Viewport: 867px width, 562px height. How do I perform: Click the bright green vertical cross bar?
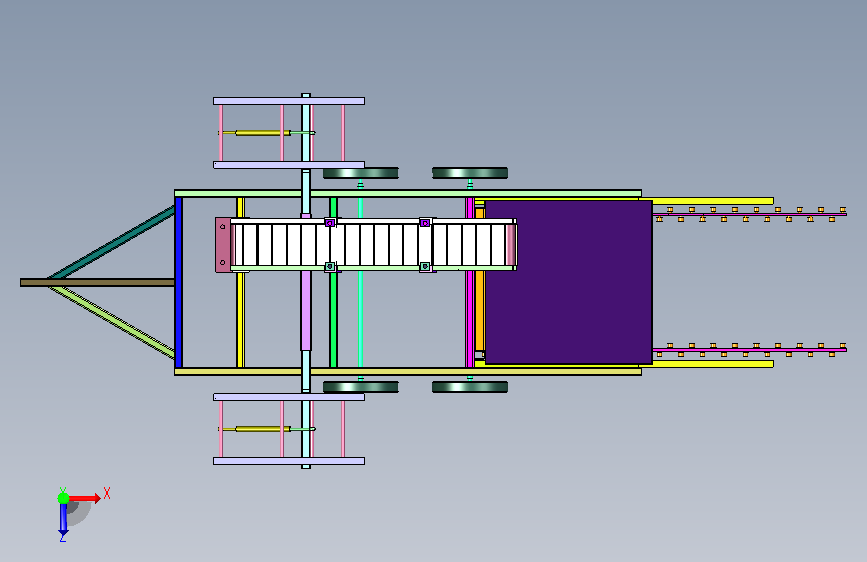[x=333, y=318]
